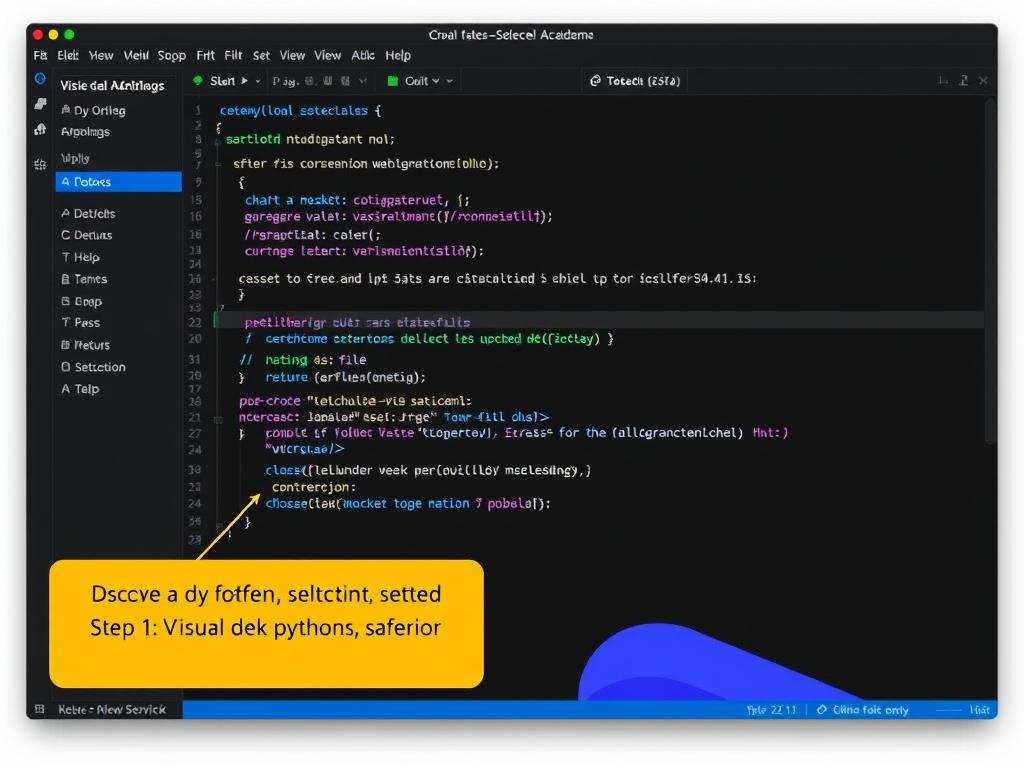This screenshot has height=768, width=1024.
Task: Click the status bar left corner icon
Action: 39,709
